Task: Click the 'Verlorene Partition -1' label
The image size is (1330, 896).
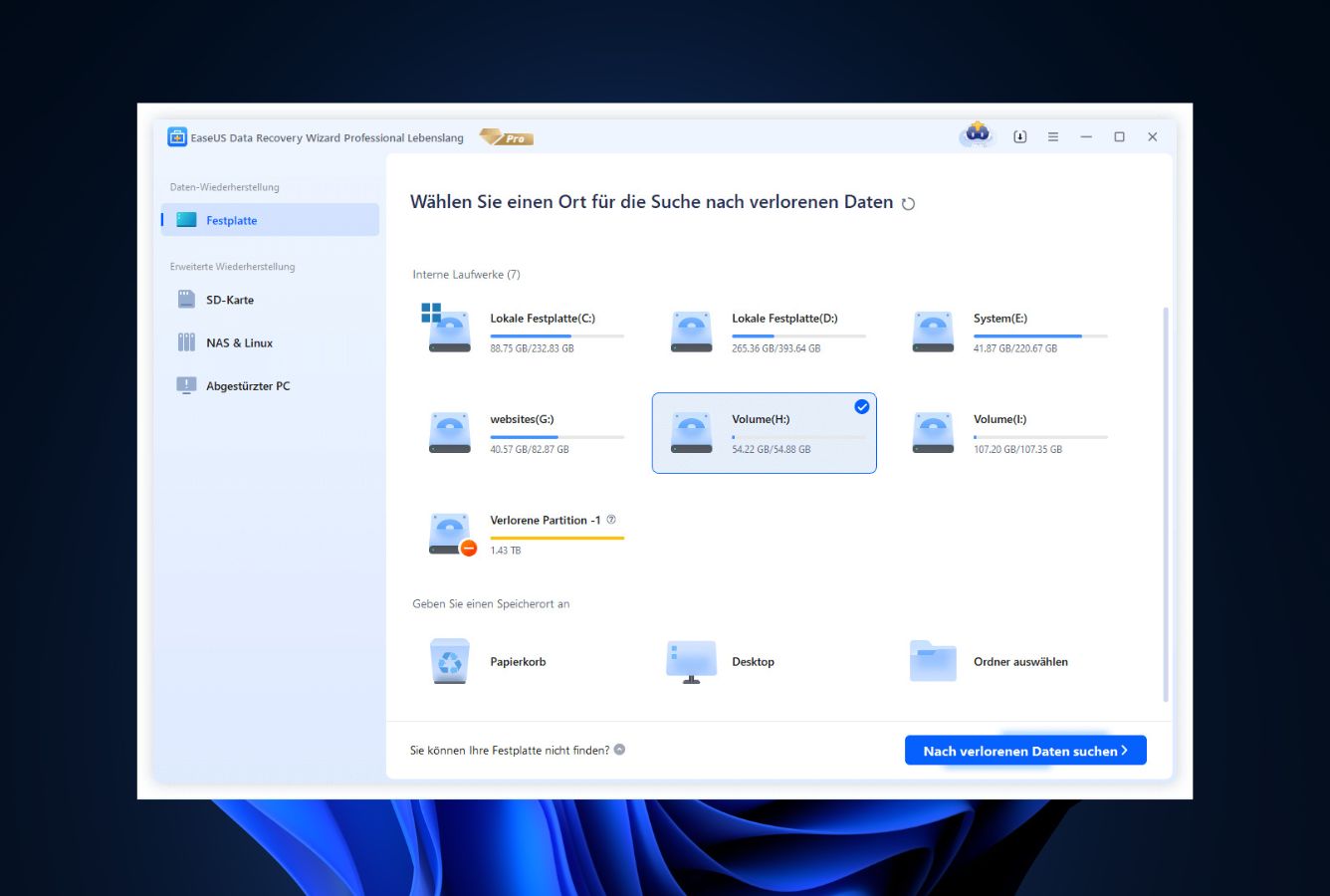Action: click(x=546, y=521)
